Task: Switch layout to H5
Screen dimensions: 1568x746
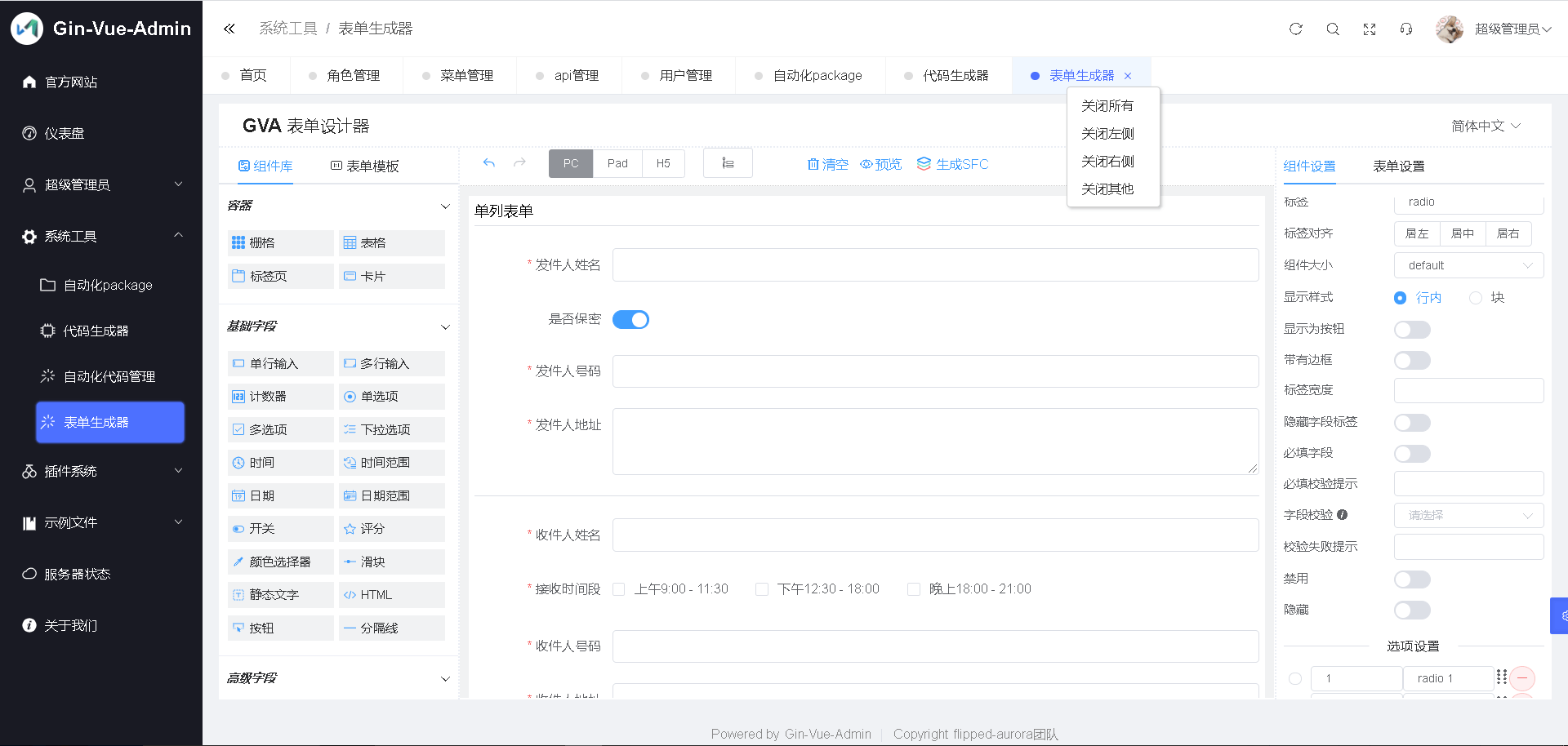Action: tap(663, 163)
